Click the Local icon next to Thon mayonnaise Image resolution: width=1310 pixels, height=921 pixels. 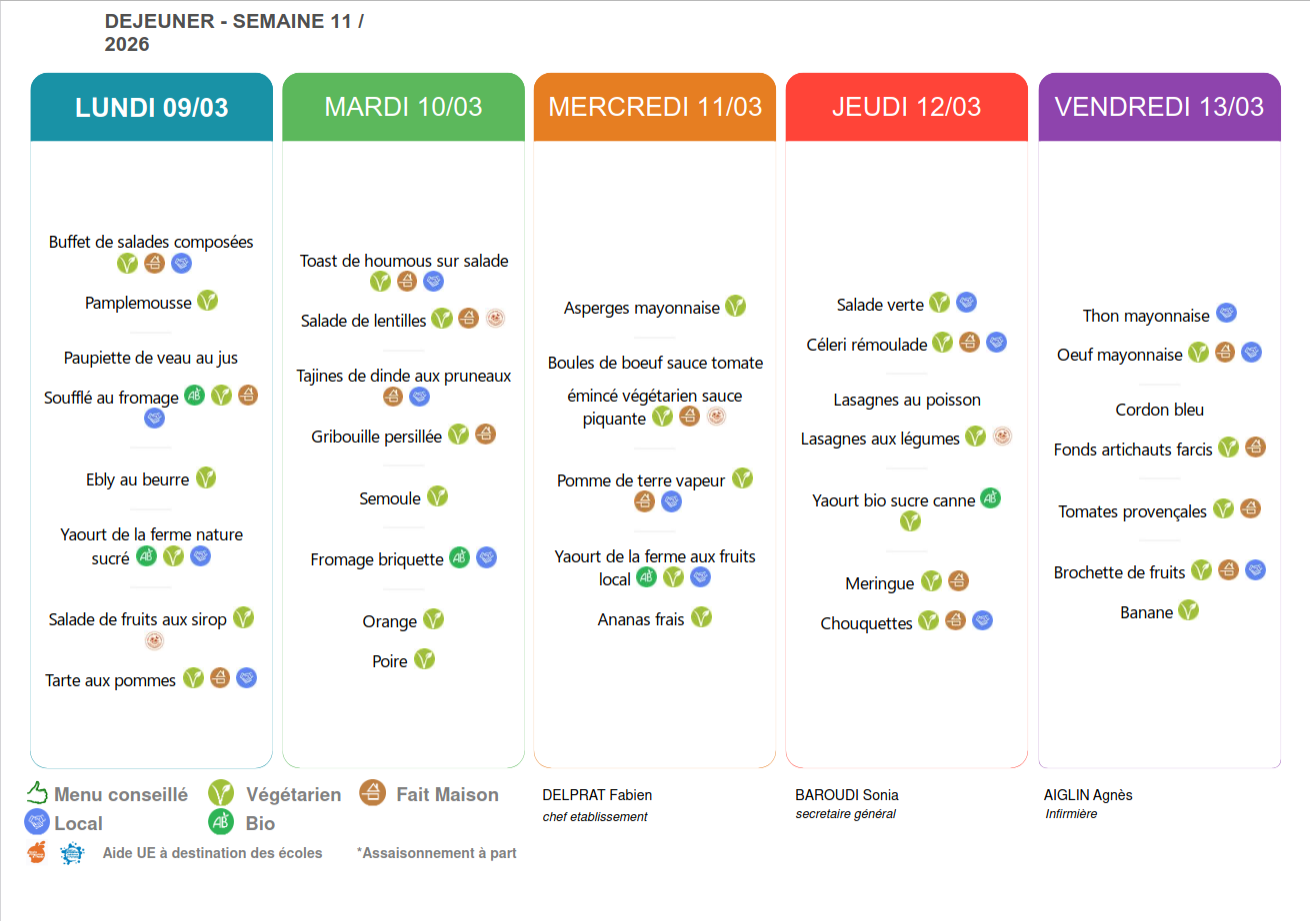[x=1226, y=313]
